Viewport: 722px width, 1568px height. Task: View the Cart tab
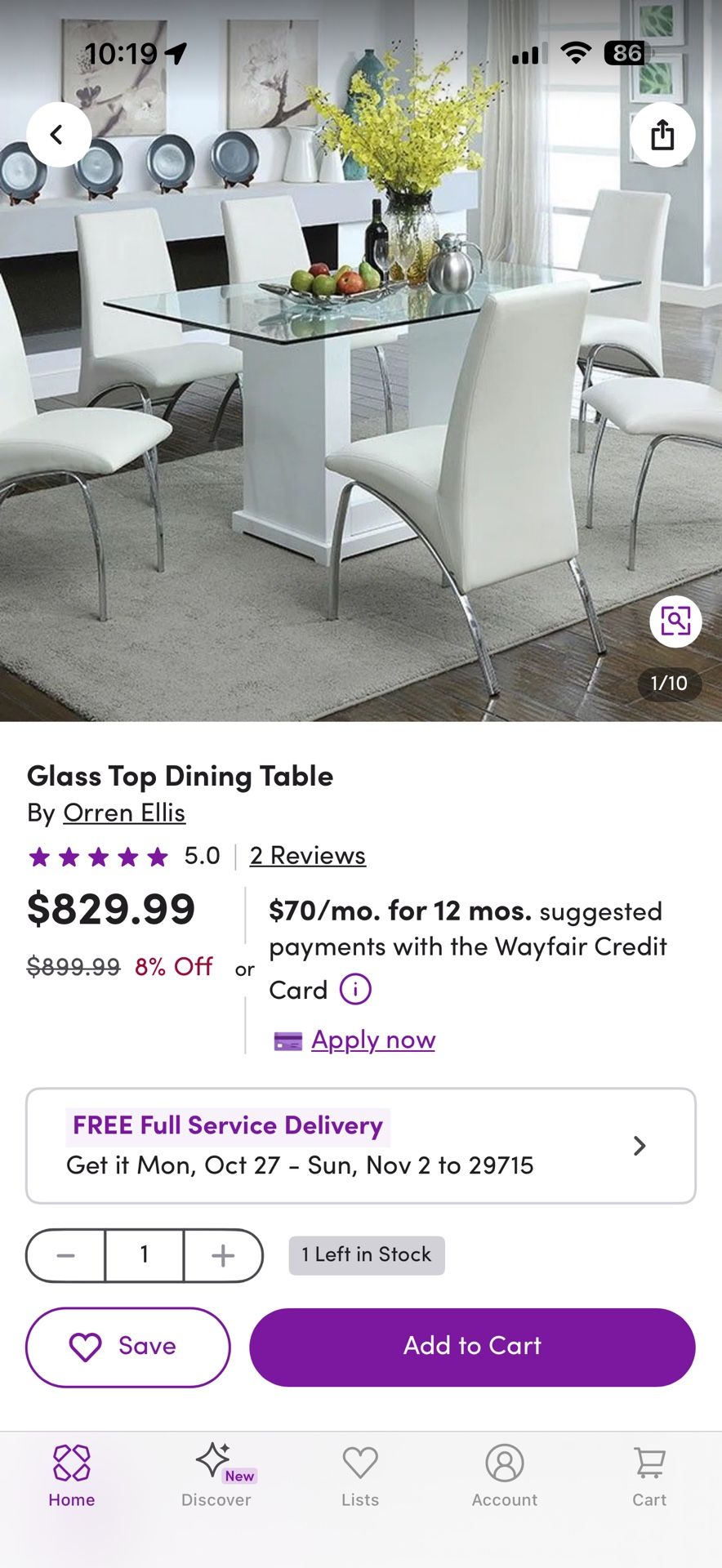(649, 1475)
